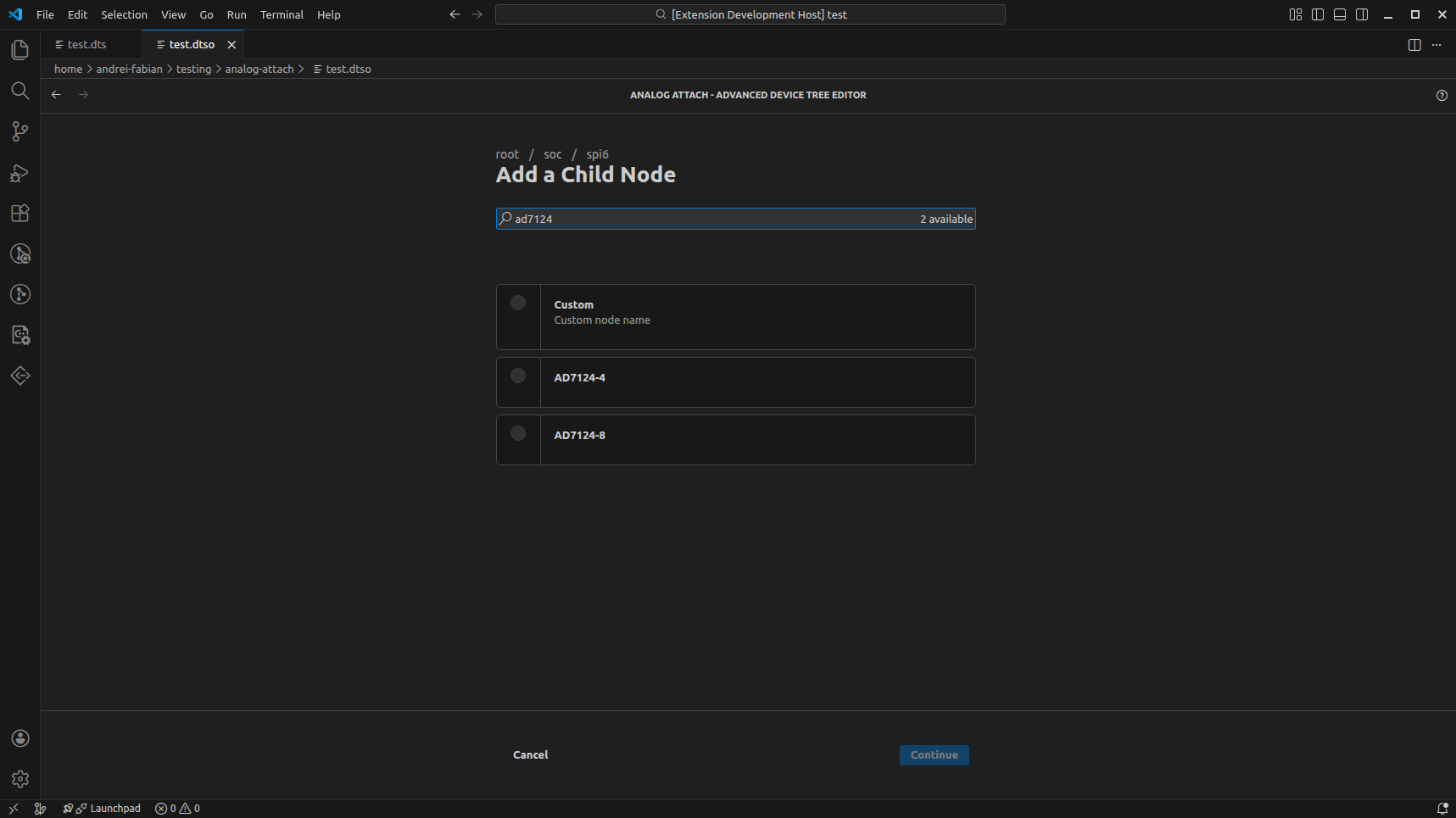Open the remote connection indicator in the status bar
Screen dimensions: 1456x818
[12, 808]
